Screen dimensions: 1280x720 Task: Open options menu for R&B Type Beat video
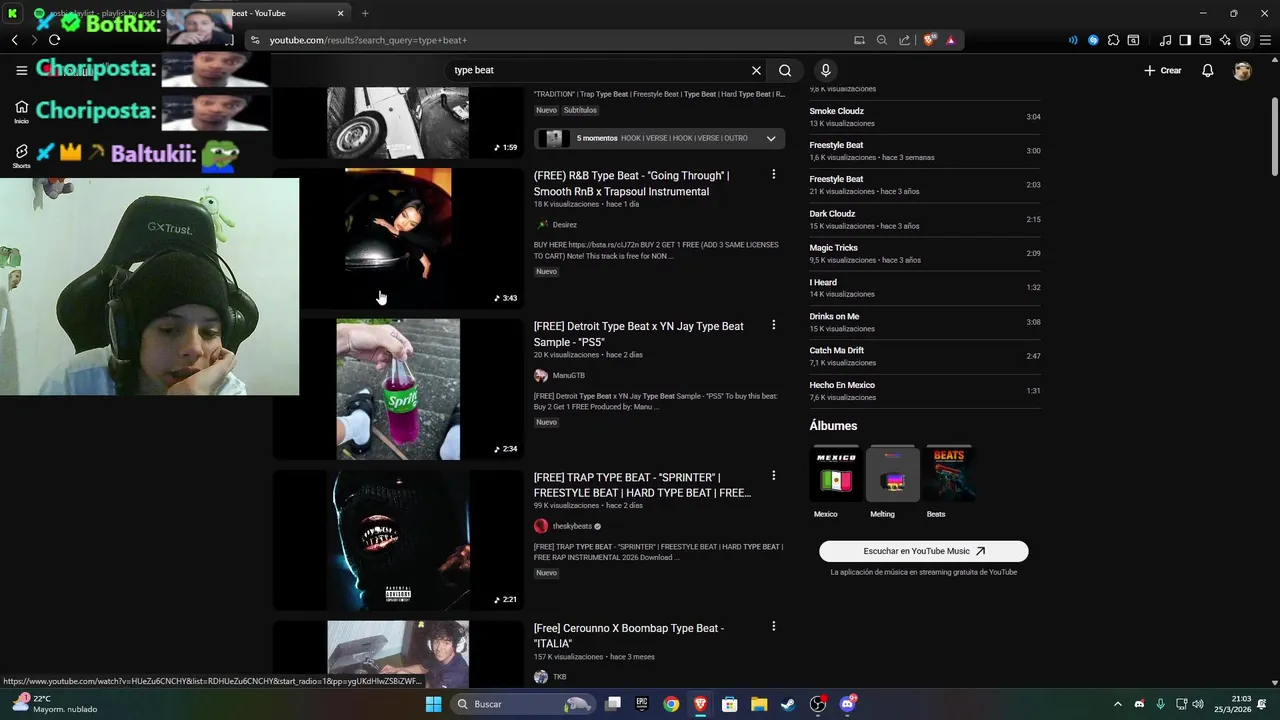(773, 175)
